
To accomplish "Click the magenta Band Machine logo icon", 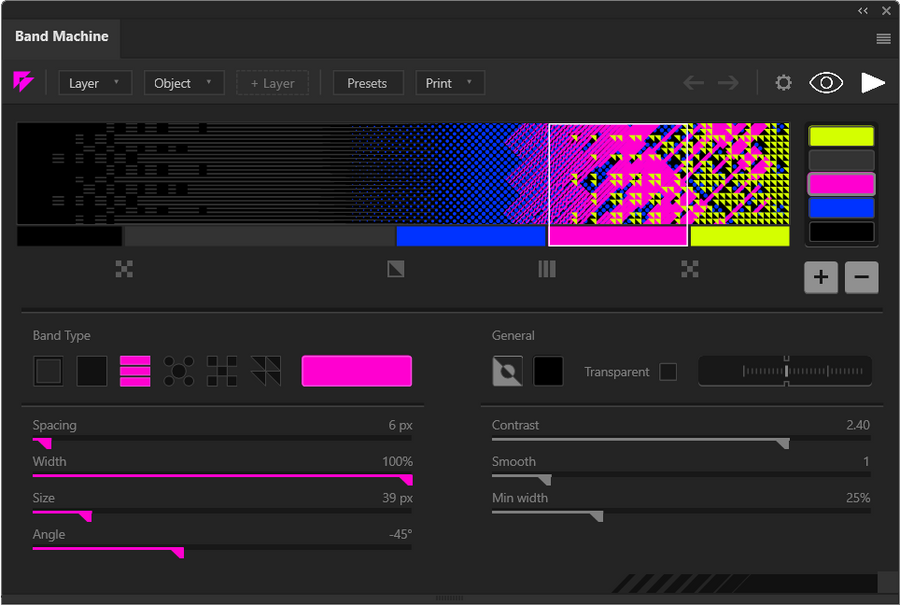I will (x=23, y=82).
